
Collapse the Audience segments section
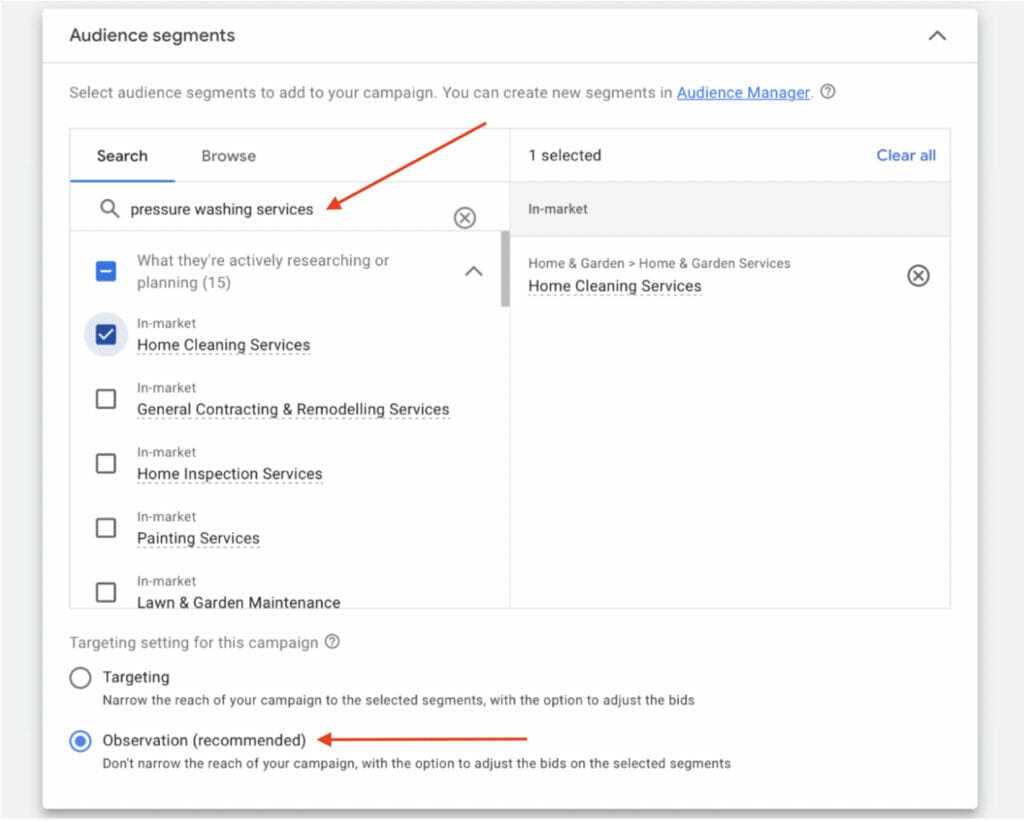pyautogui.click(x=937, y=34)
